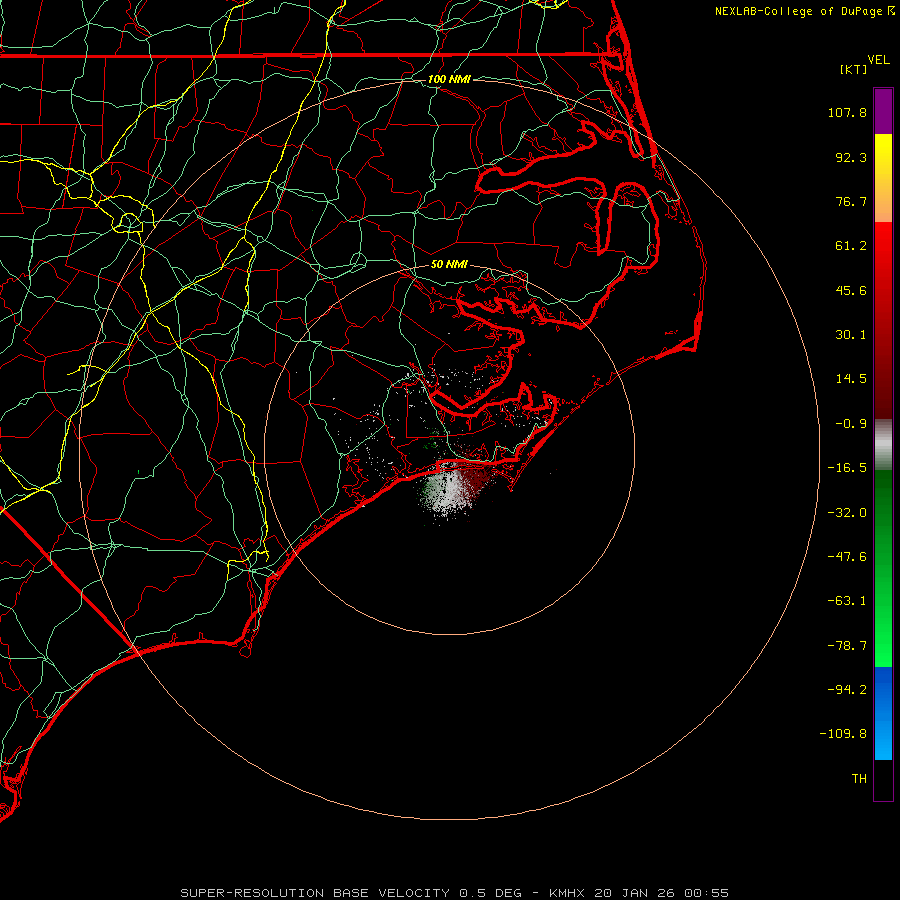Click the -94.2 velocity scale value

pyautogui.click(x=847, y=689)
